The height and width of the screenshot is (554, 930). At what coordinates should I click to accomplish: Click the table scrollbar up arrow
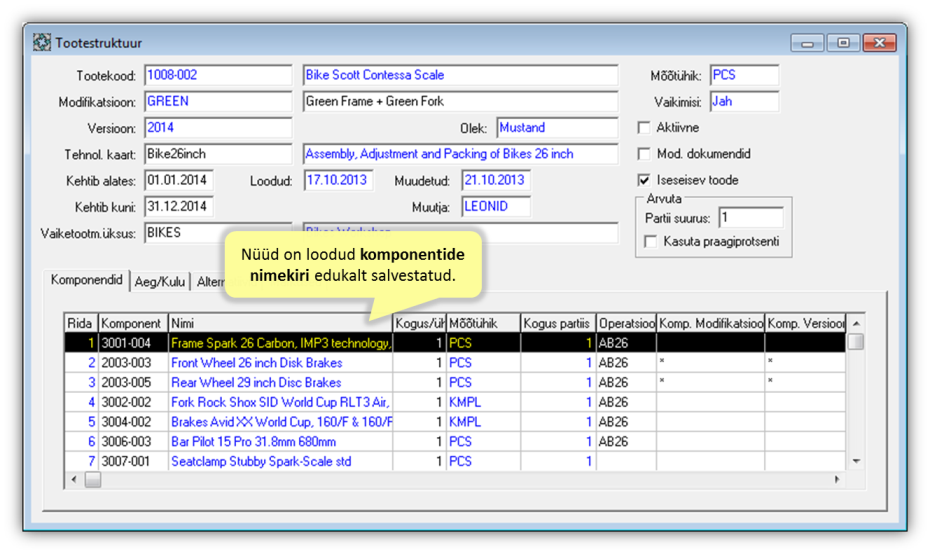[855, 324]
